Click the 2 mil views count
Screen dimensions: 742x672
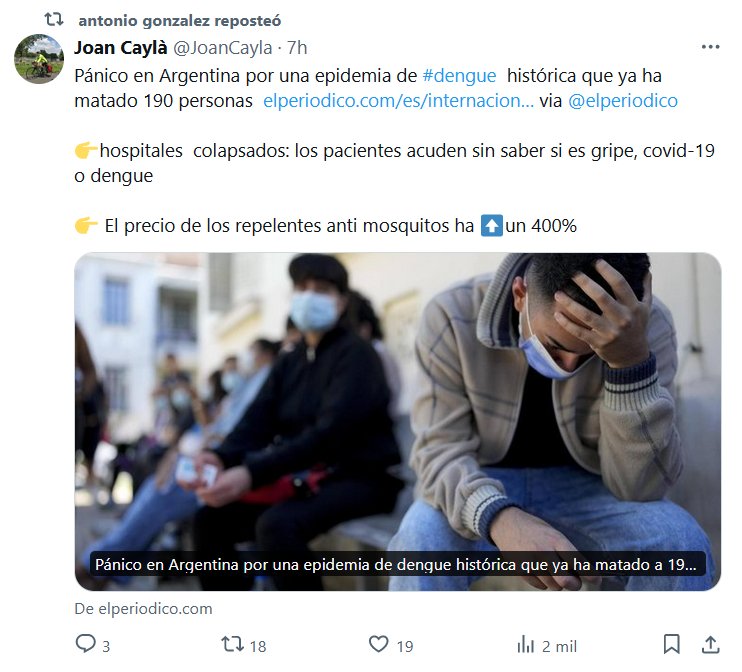click(x=559, y=646)
